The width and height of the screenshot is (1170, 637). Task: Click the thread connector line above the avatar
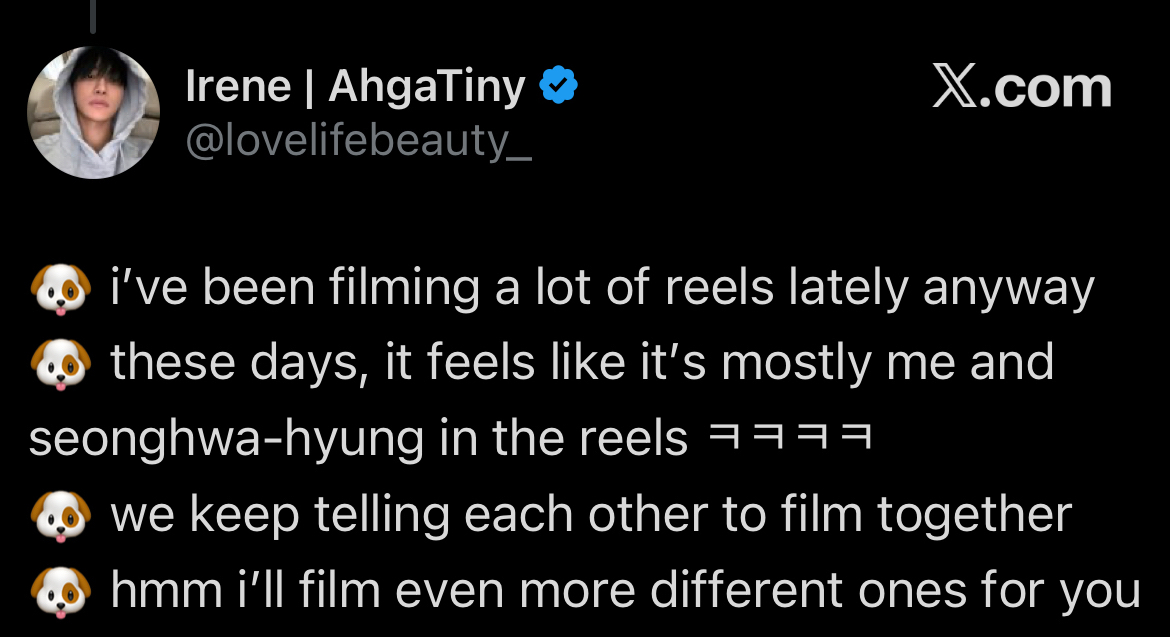tap(92, 16)
